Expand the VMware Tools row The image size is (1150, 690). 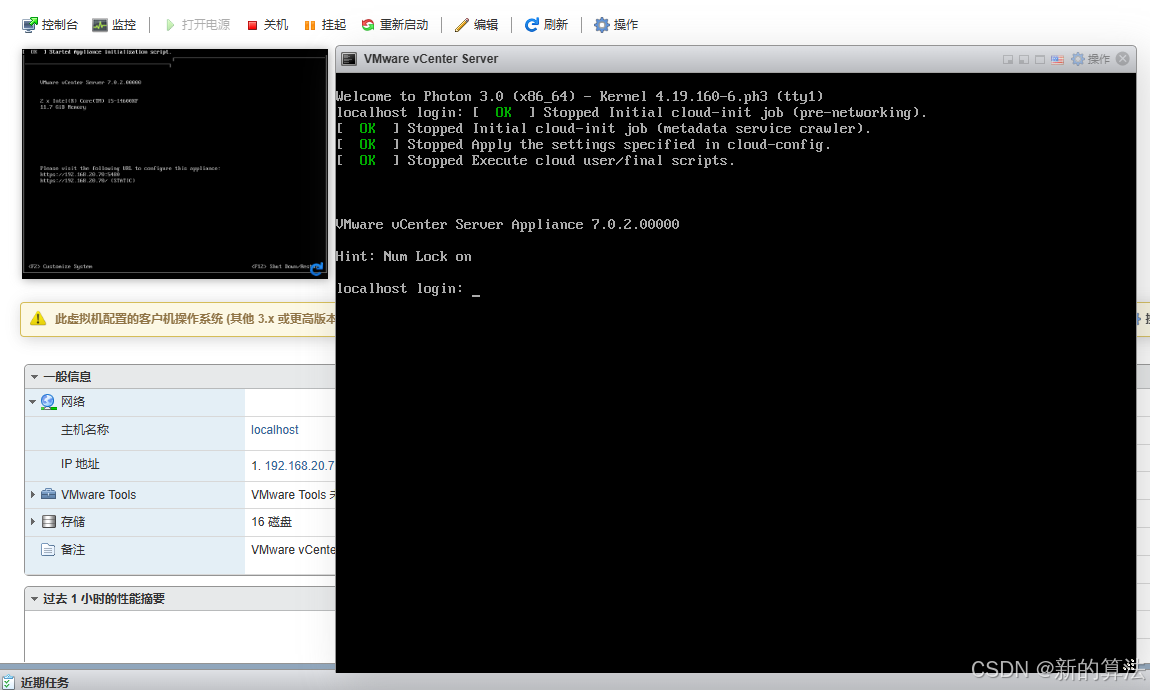click(32, 495)
